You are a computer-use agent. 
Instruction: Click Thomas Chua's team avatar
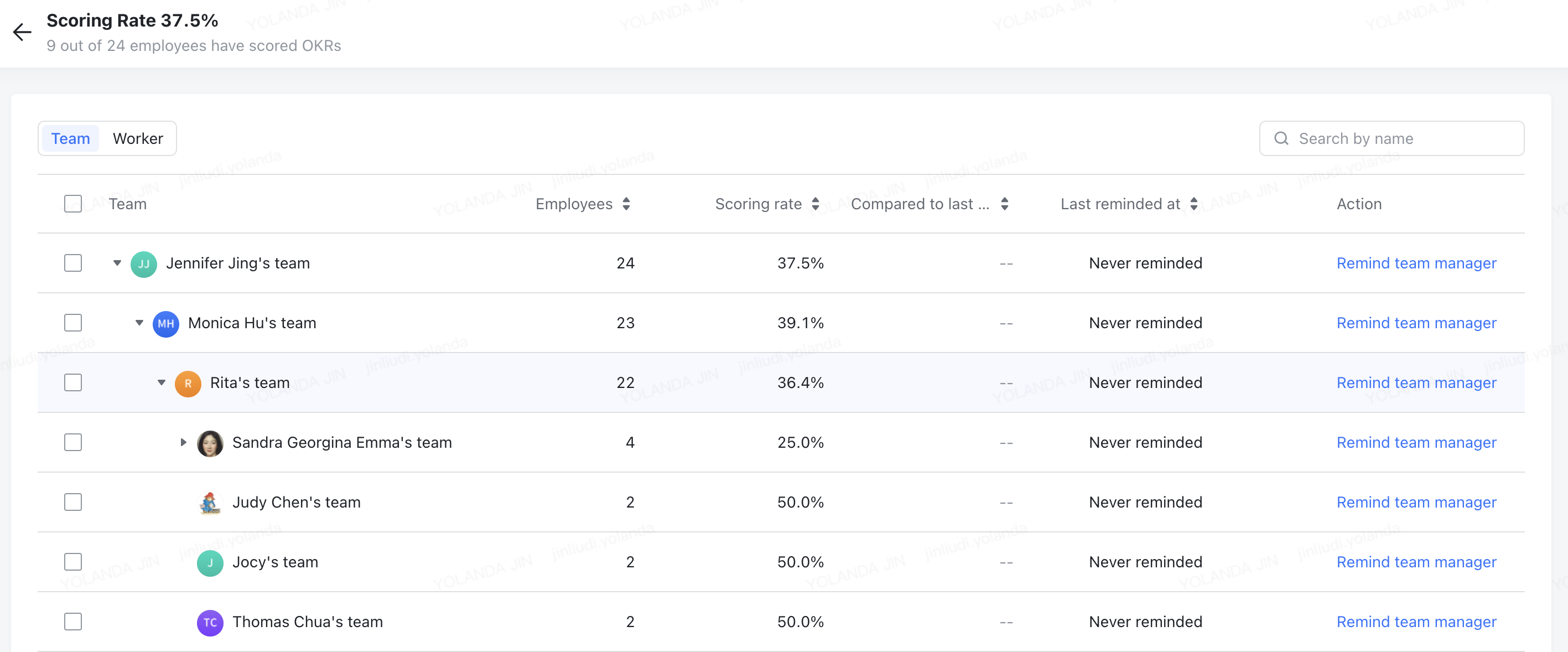pos(210,622)
